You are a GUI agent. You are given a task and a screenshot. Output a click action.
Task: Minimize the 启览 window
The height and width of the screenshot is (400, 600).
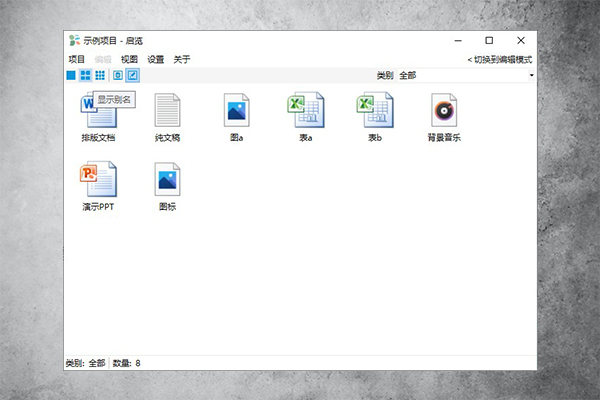coord(458,41)
